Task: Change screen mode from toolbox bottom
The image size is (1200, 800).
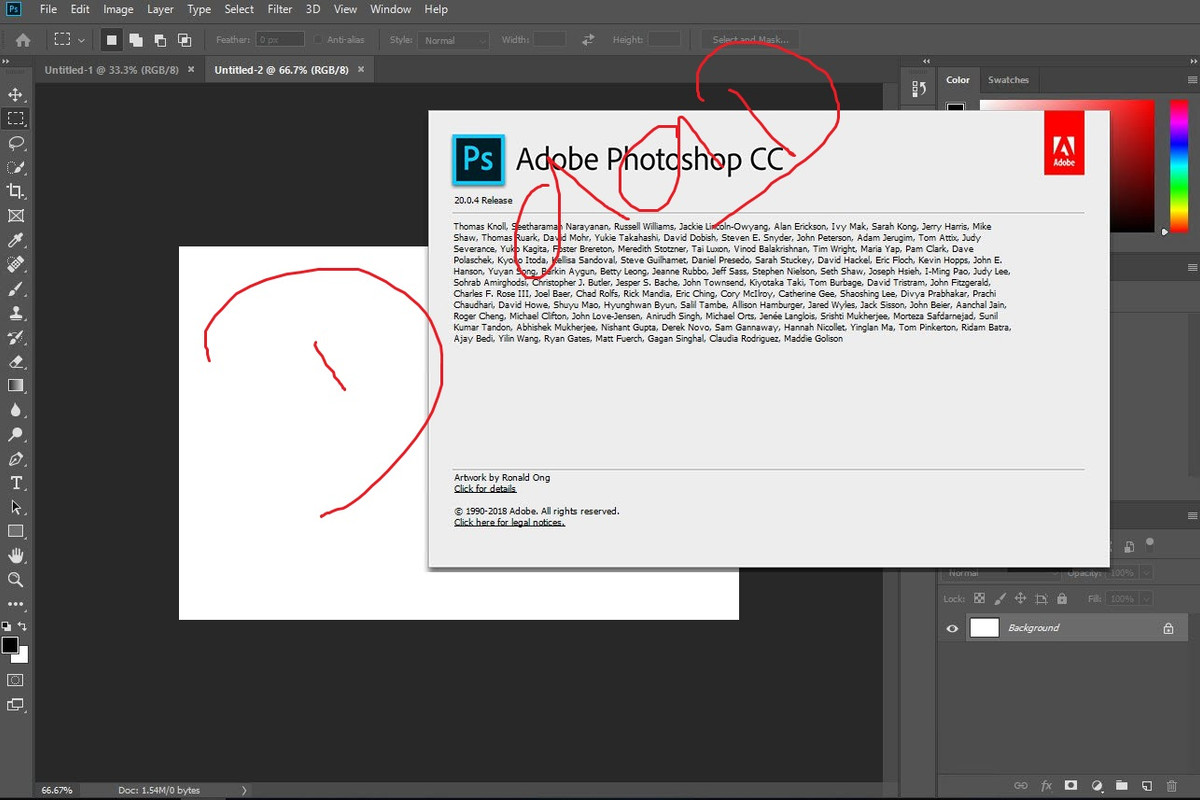Action: point(16,705)
